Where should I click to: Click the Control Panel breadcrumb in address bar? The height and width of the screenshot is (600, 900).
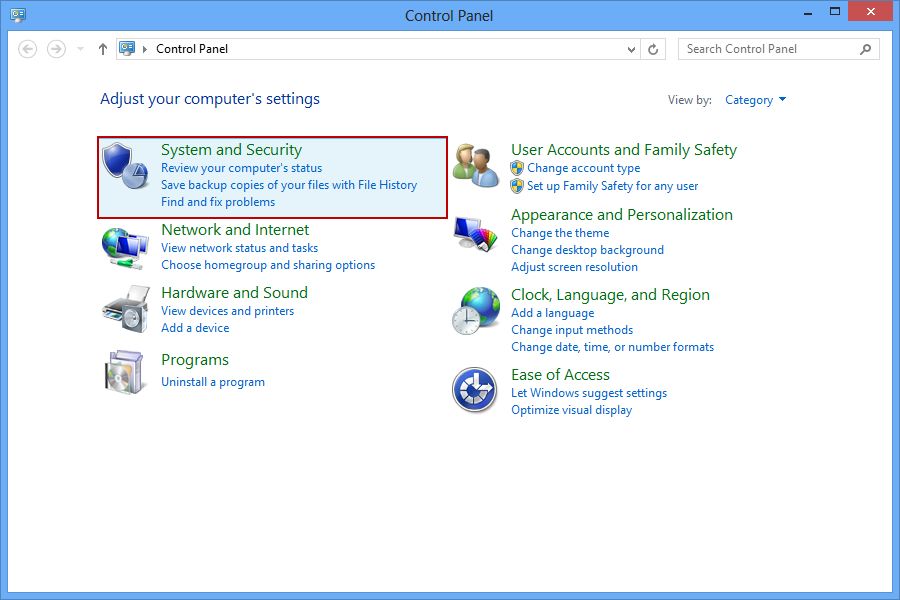coord(192,49)
